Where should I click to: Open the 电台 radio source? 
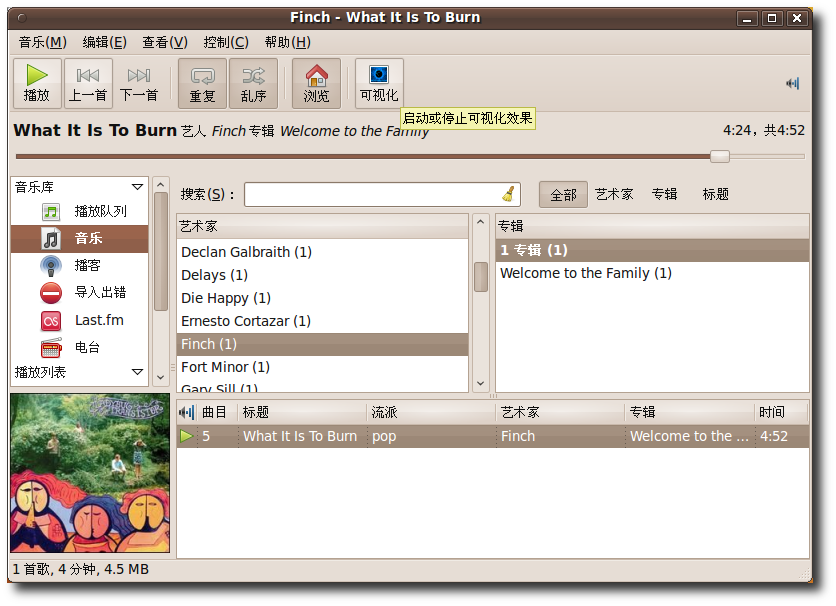point(79,348)
